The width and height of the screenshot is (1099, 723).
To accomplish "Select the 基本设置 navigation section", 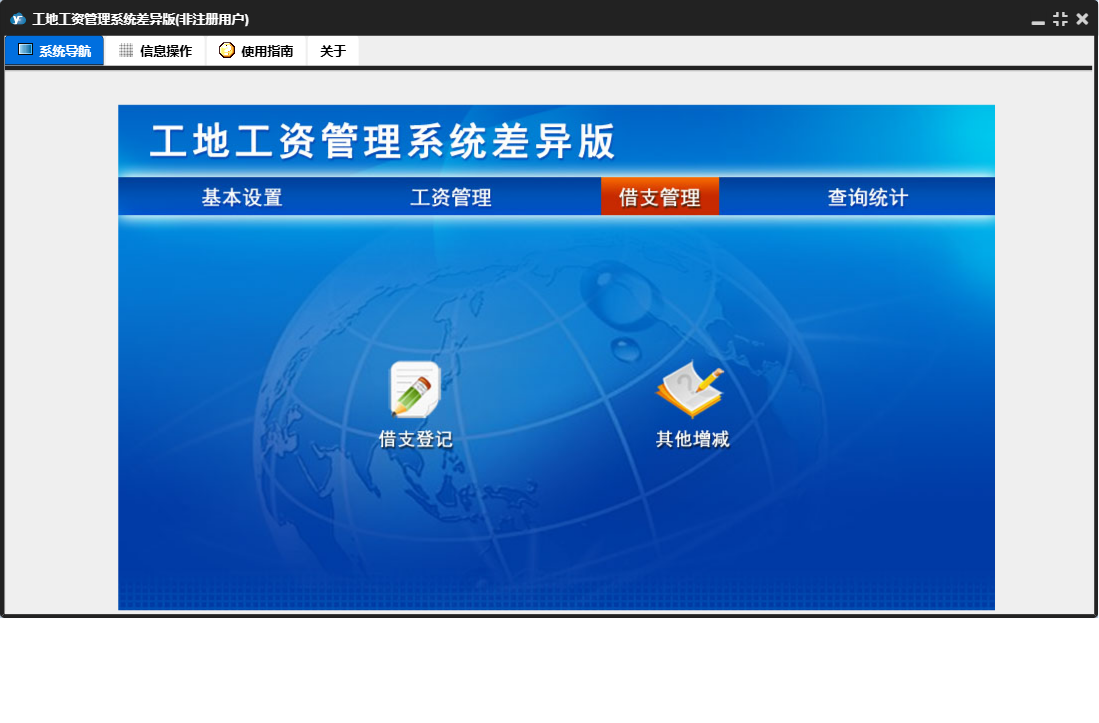I will (x=242, y=197).
